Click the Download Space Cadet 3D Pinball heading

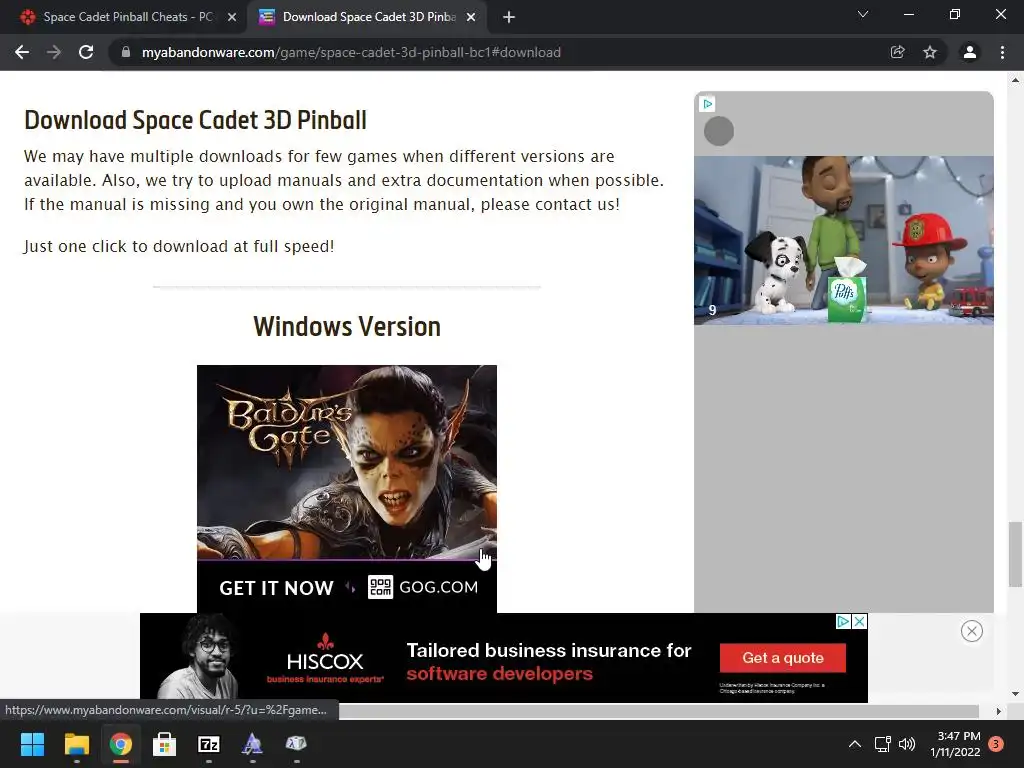[x=195, y=120]
